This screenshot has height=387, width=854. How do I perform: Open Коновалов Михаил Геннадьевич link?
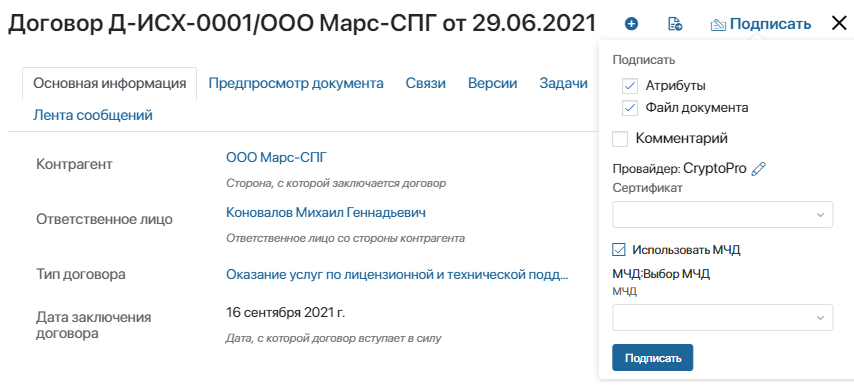[326, 213]
